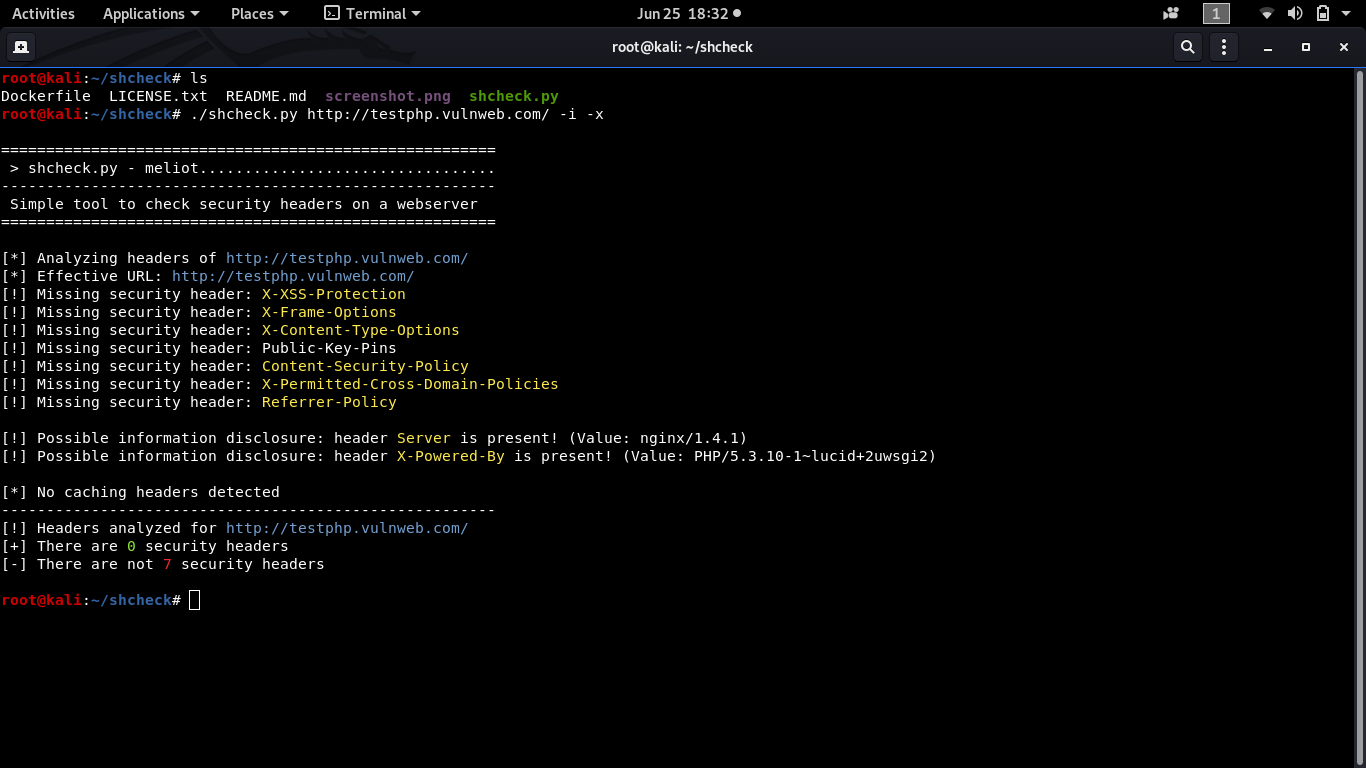
Task: Expand the system menu arrow
Action: coord(1346,14)
